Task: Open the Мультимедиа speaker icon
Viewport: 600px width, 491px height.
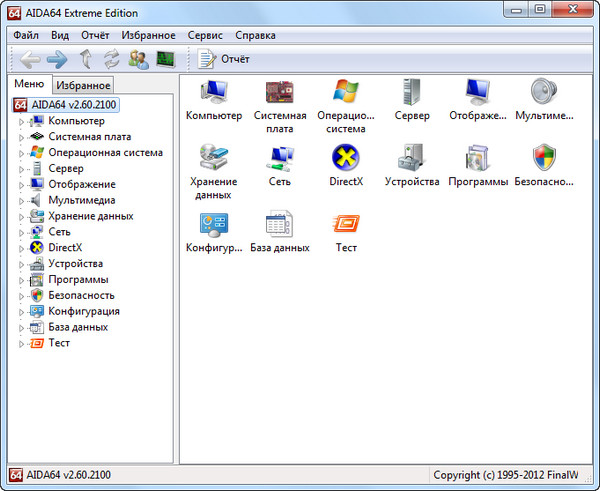Action: 544,93
